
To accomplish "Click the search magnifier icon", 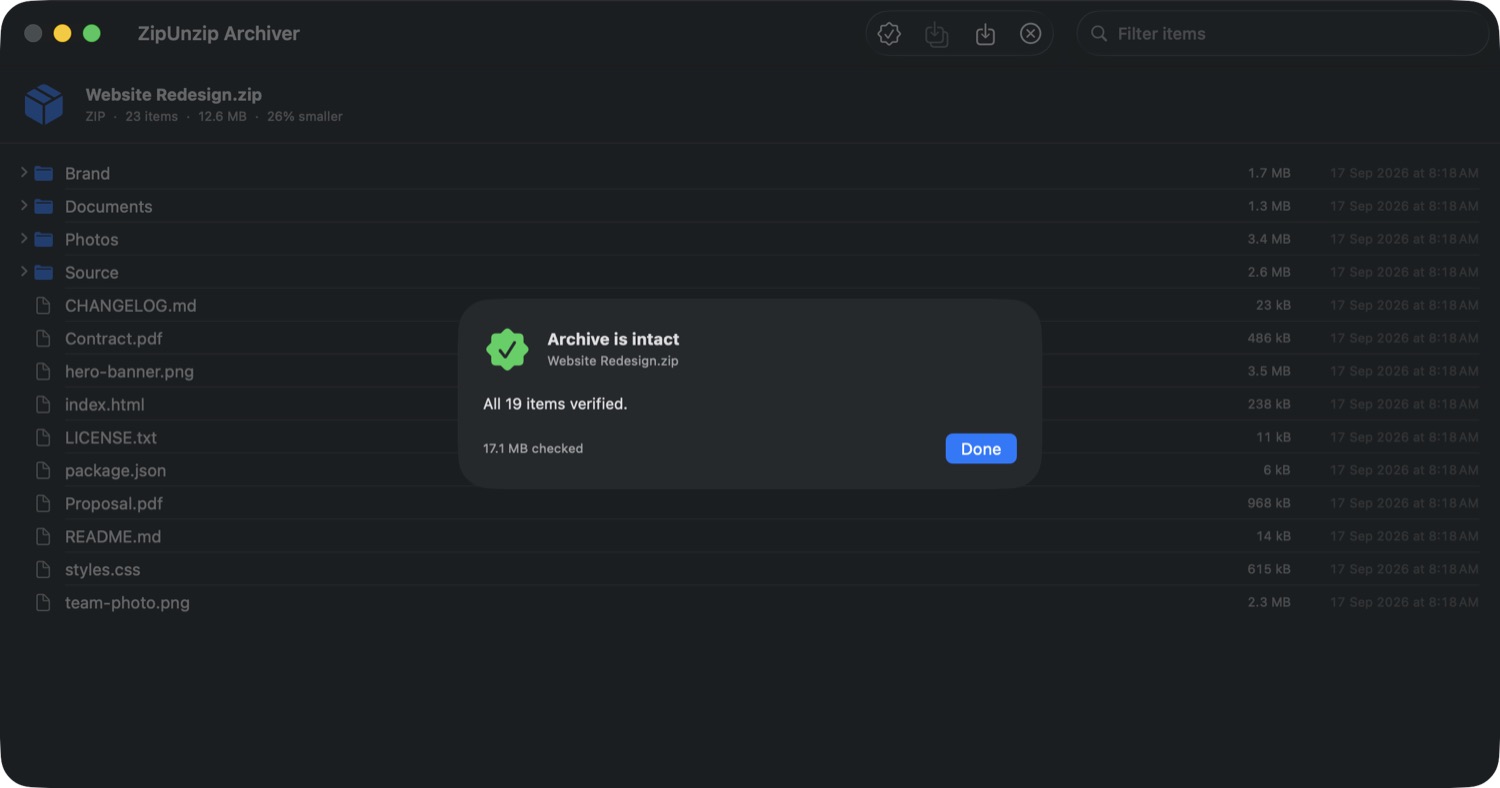I will [1099, 34].
